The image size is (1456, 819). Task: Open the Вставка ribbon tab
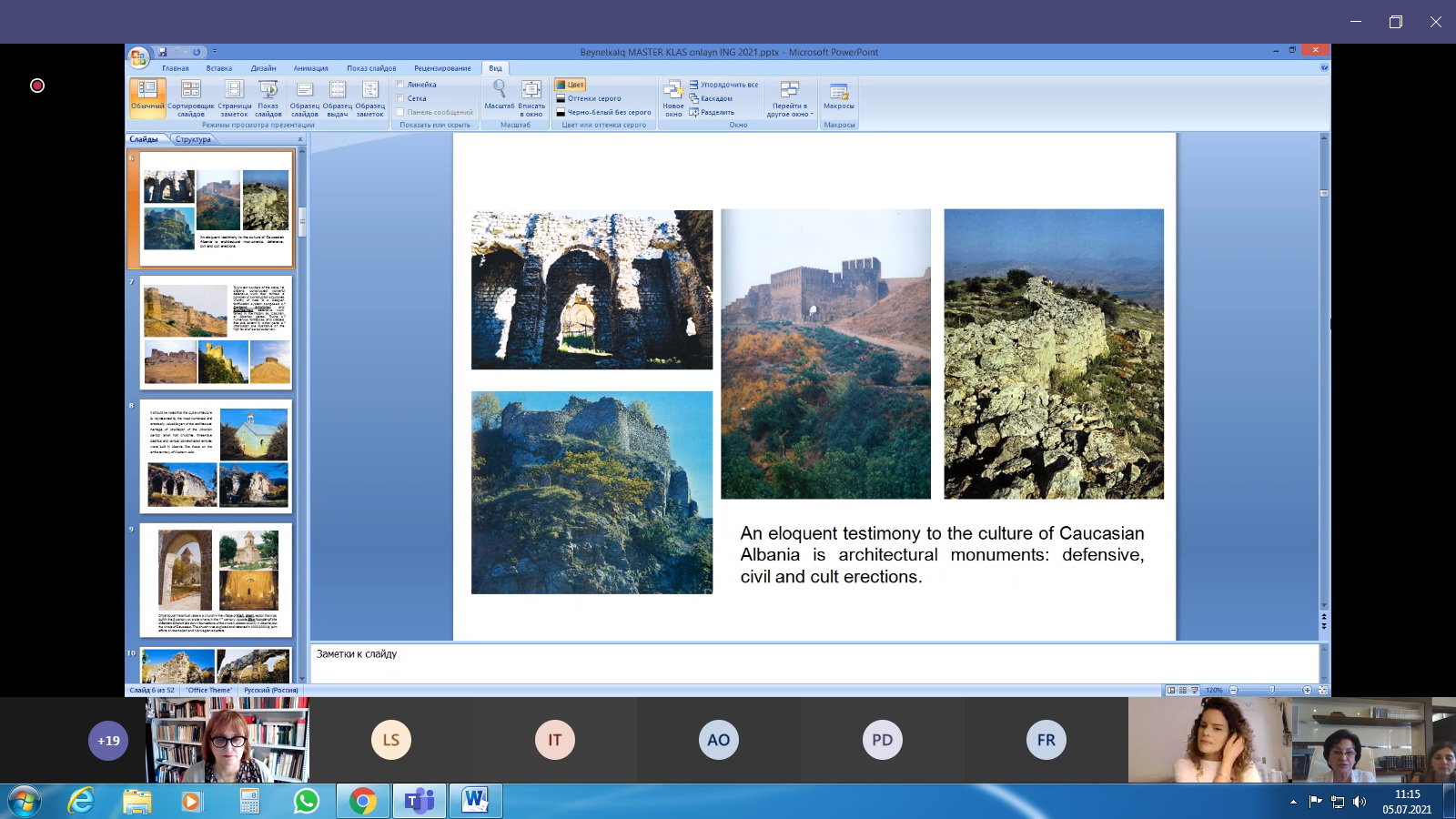[x=218, y=68]
